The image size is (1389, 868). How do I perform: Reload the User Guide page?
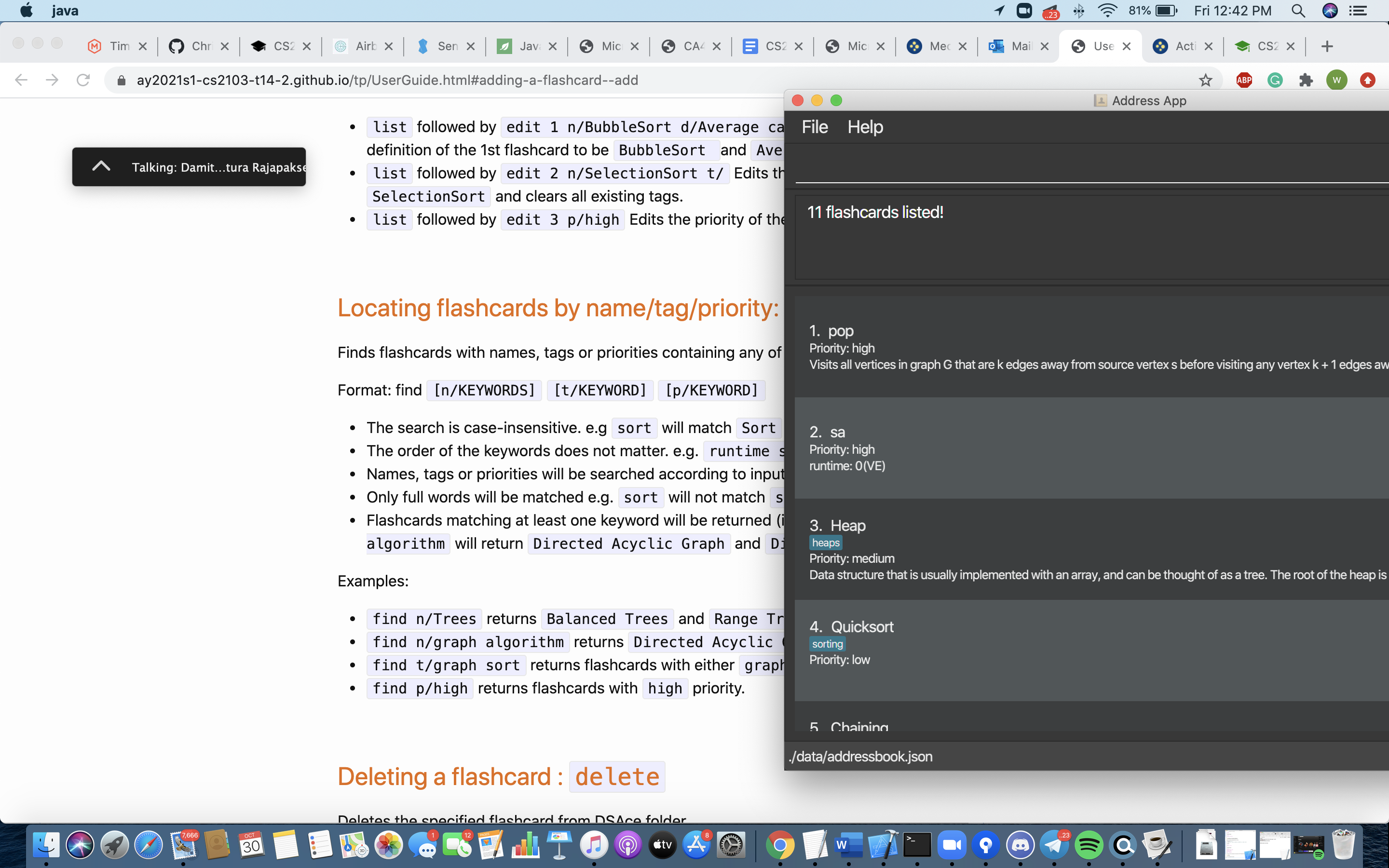click(83, 81)
